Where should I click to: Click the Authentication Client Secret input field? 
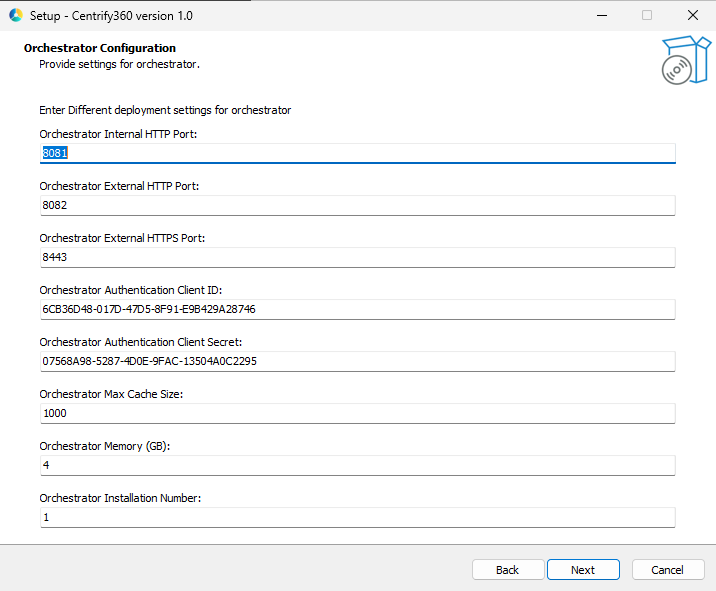(x=358, y=361)
